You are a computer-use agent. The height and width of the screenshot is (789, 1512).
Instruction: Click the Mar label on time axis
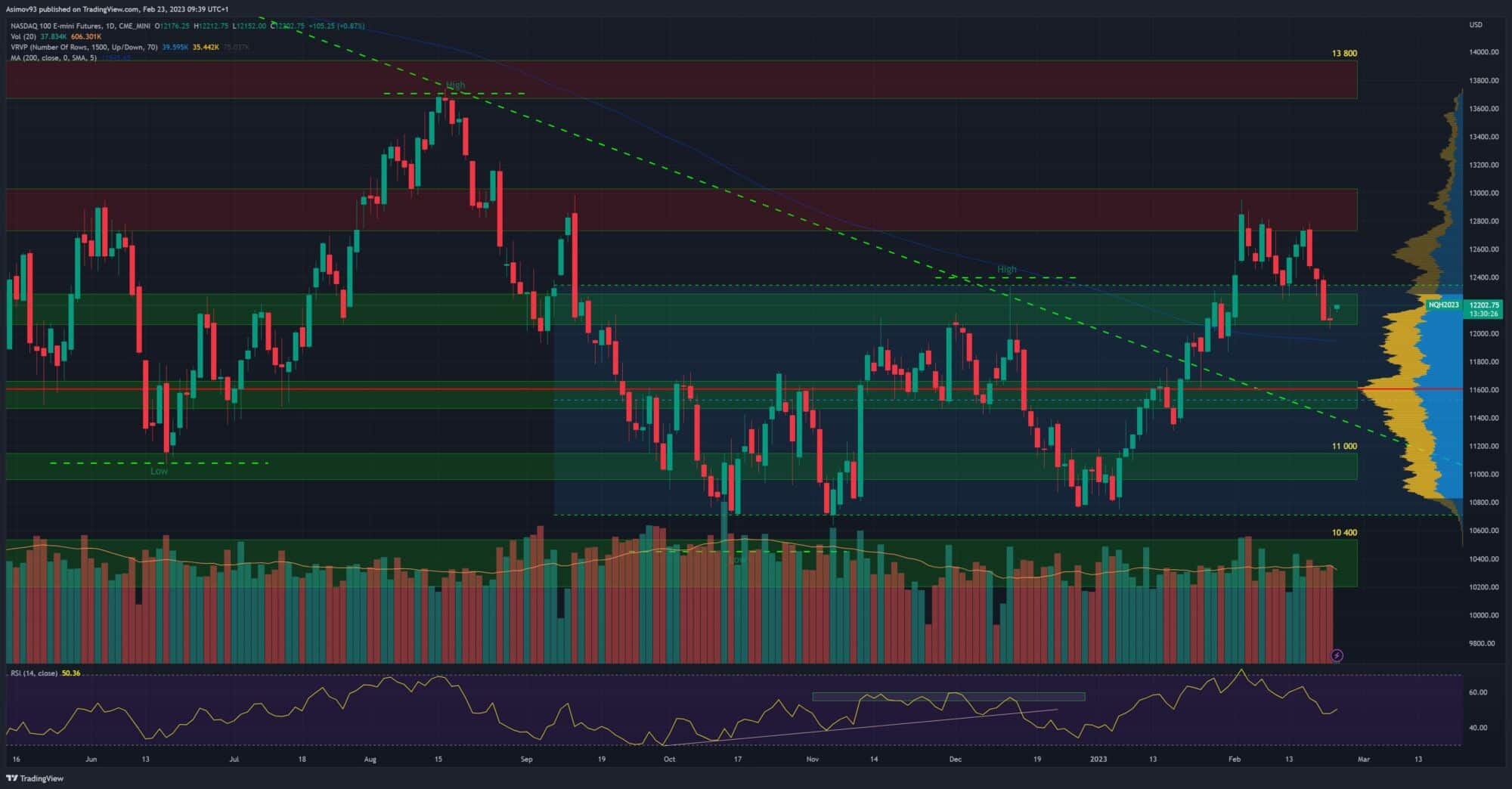coord(1363,759)
